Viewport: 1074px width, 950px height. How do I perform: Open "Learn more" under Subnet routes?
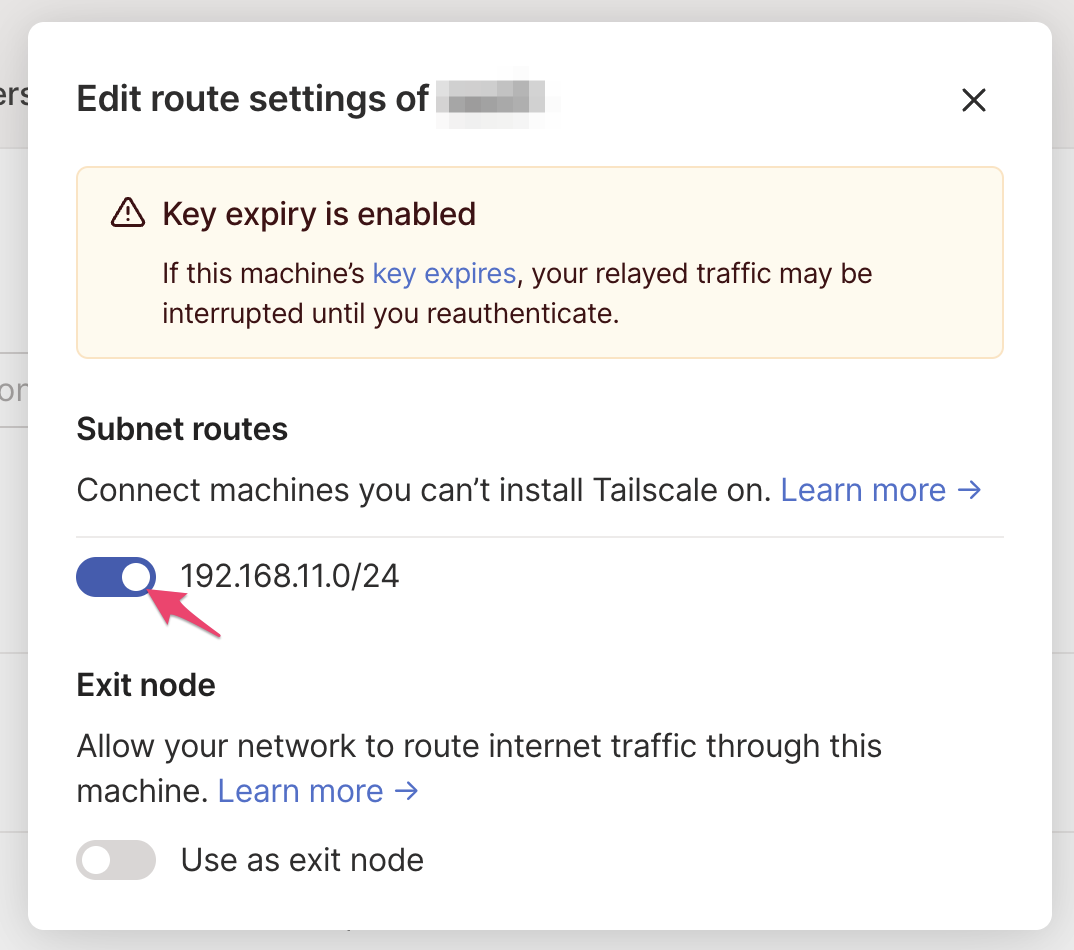click(x=862, y=490)
